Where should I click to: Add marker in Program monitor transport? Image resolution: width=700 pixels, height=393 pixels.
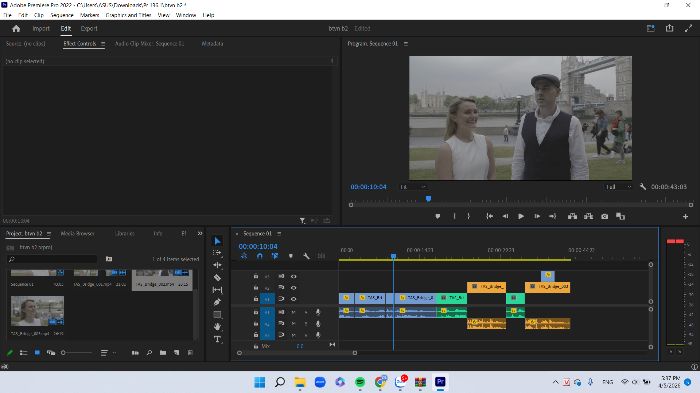(438, 216)
